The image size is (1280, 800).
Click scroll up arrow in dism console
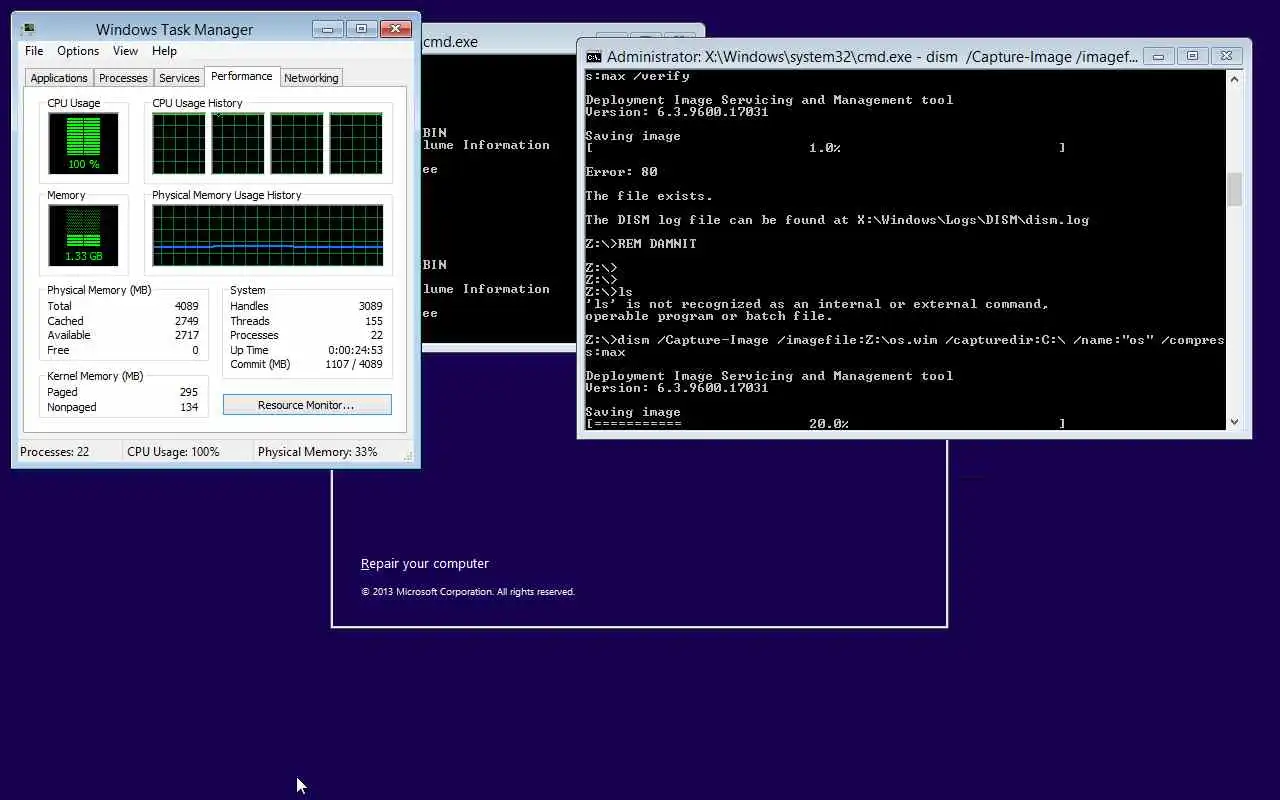click(x=1234, y=79)
